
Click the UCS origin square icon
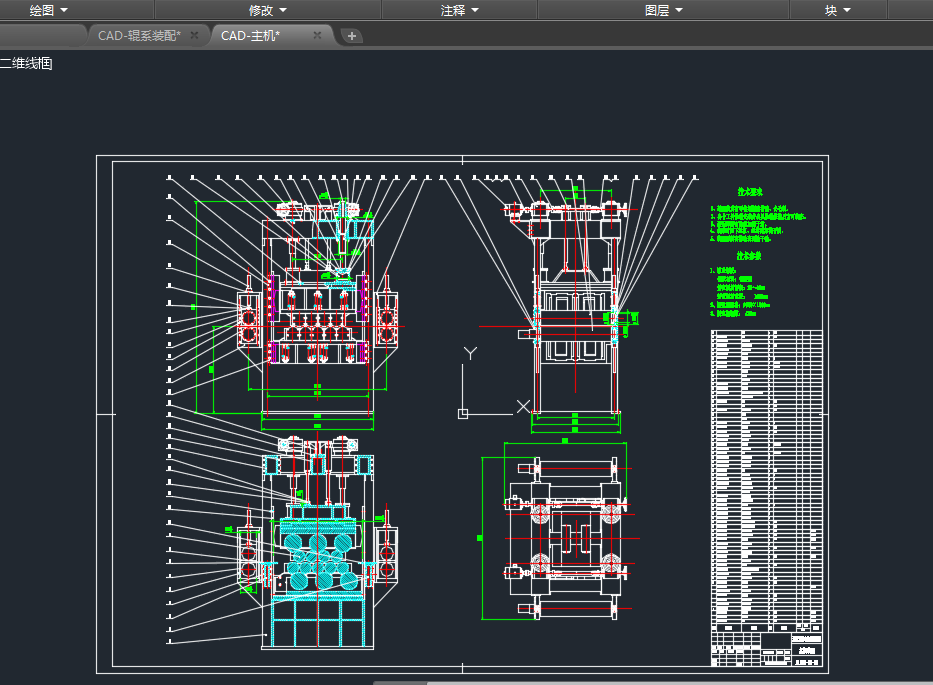tap(462, 413)
